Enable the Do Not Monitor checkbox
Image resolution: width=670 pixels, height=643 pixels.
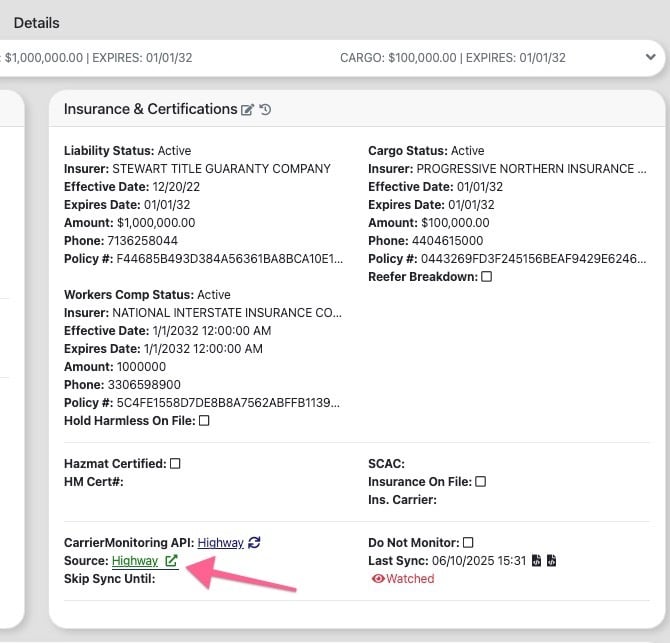pos(468,543)
